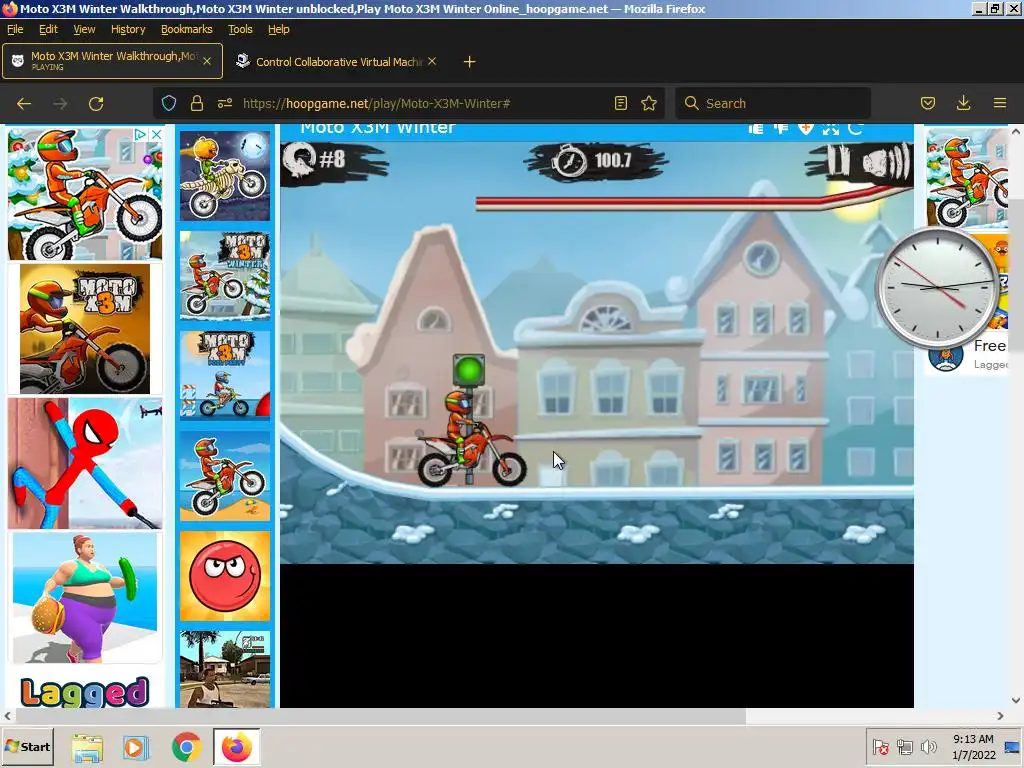The width and height of the screenshot is (1024, 768).
Task: Click the browser forward arrow
Action: click(x=60, y=103)
